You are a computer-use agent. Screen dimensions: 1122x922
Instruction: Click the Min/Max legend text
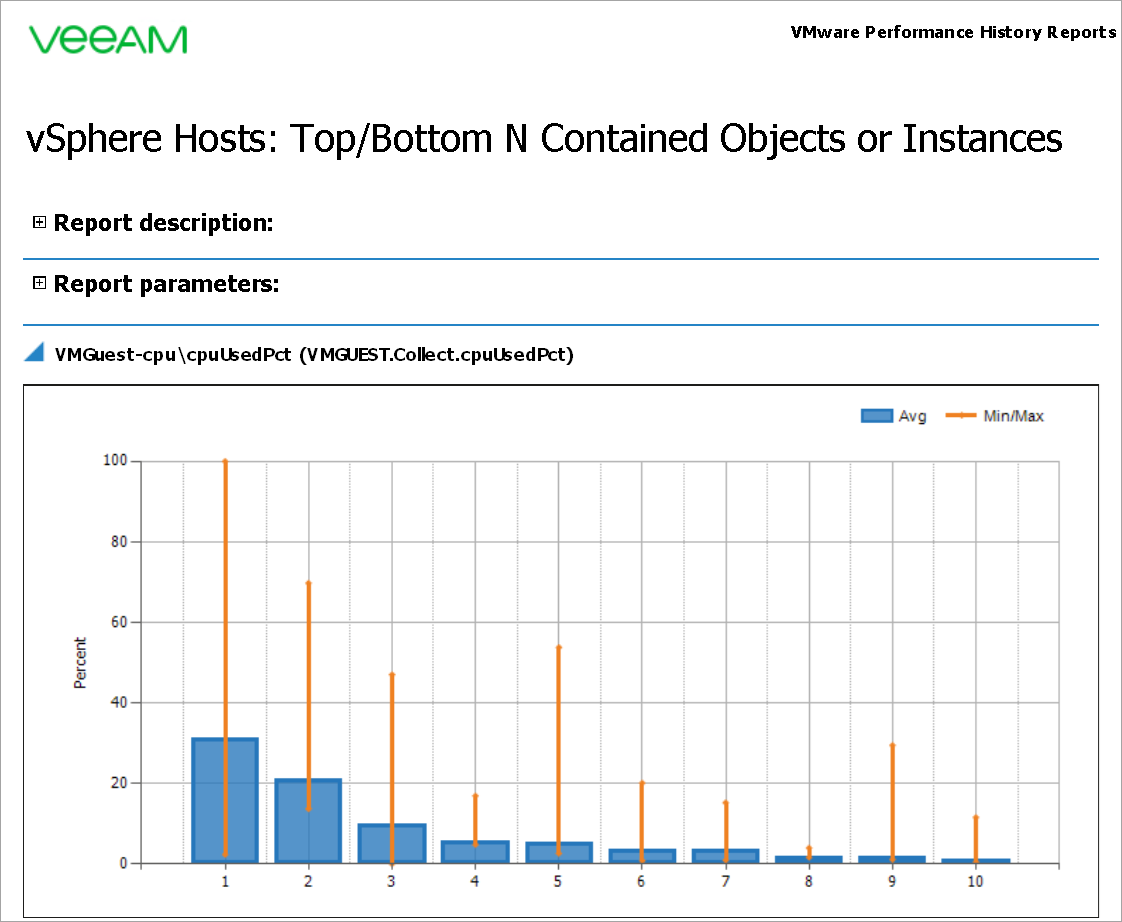pos(1013,416)
